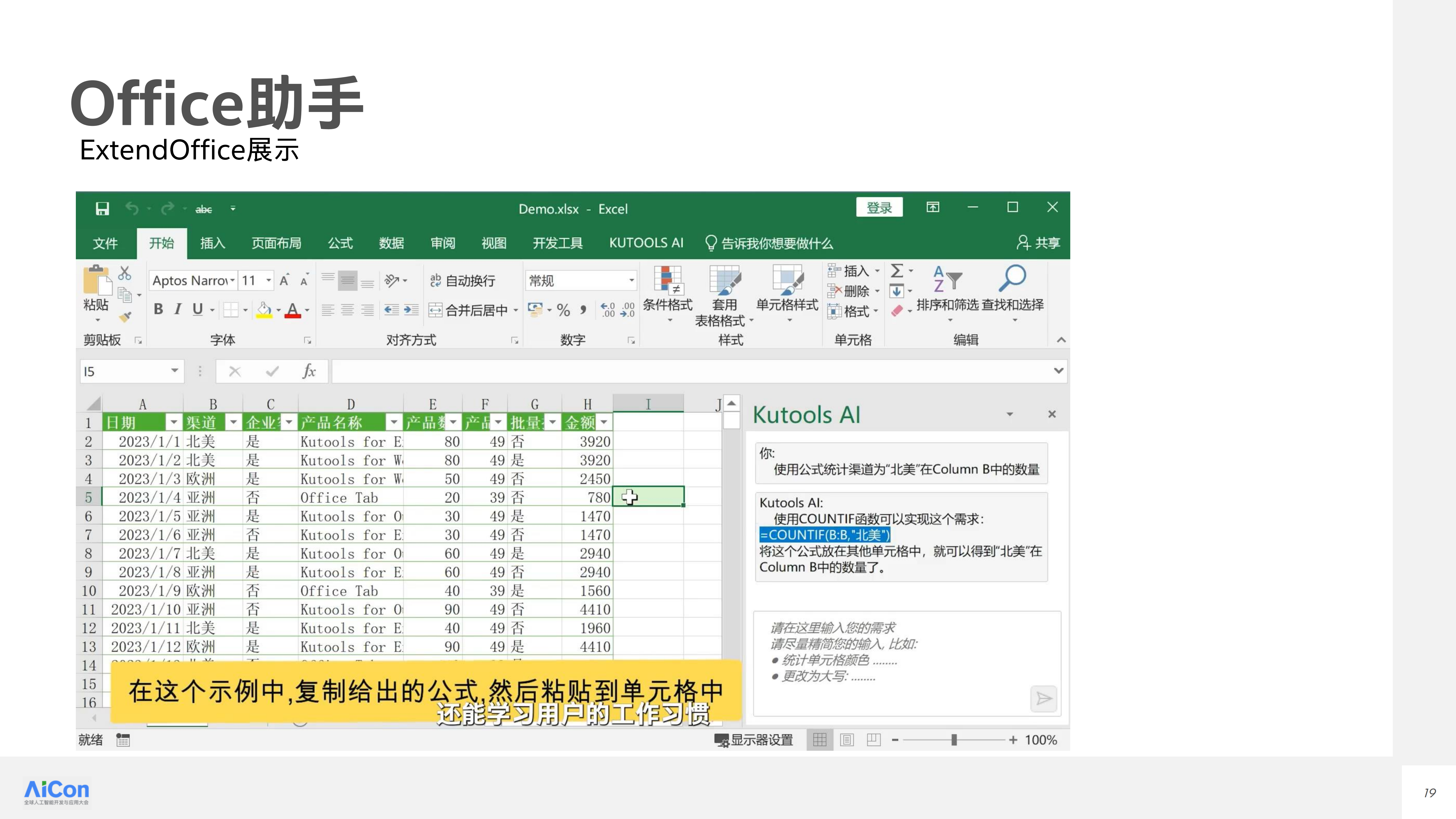The width and height of the screenshot is (1456, 819).
Task: Switch to Normal view in status bar
Action: coord(820,740)
